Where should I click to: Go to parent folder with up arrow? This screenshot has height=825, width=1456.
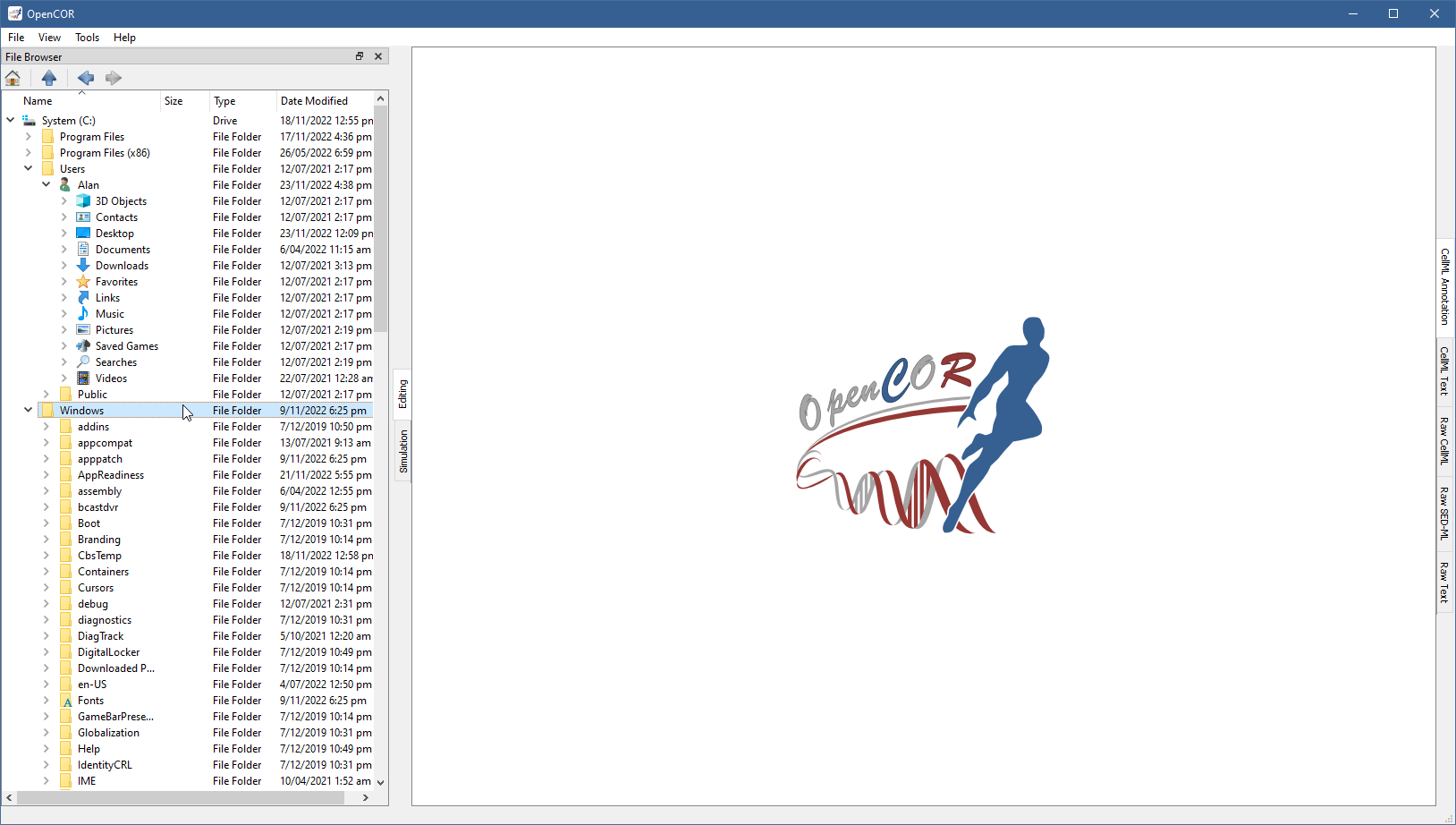tap(49, 78)
